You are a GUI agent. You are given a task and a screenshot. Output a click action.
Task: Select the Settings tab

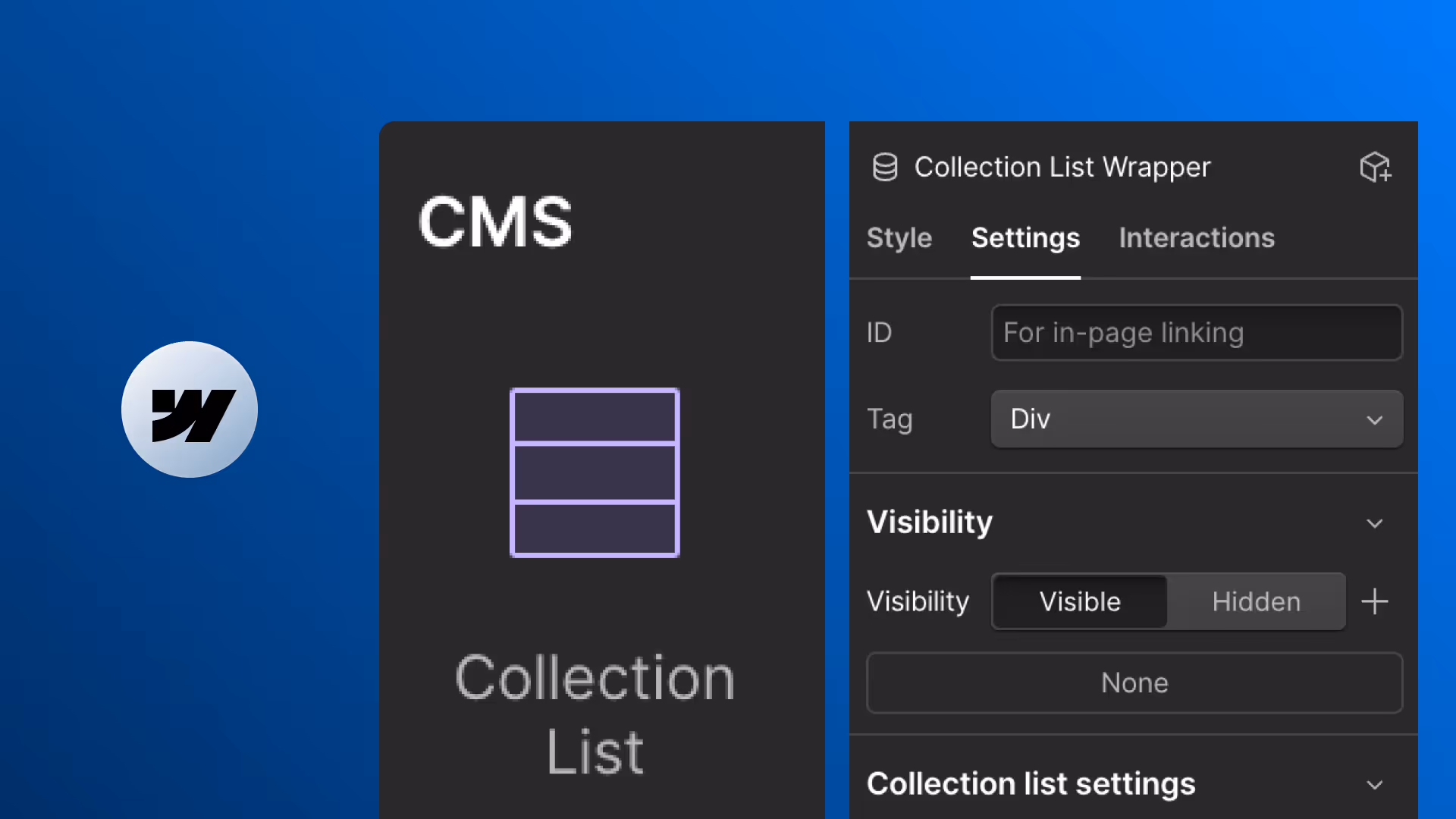click(x=1025, y=238)
